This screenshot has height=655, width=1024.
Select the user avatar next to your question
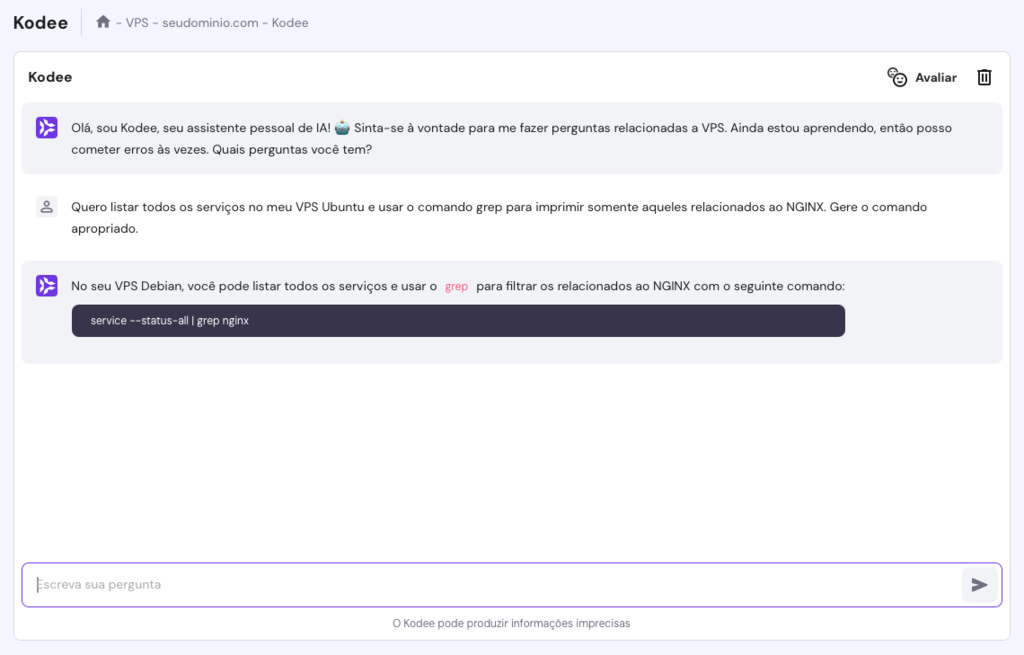(46, 206)
